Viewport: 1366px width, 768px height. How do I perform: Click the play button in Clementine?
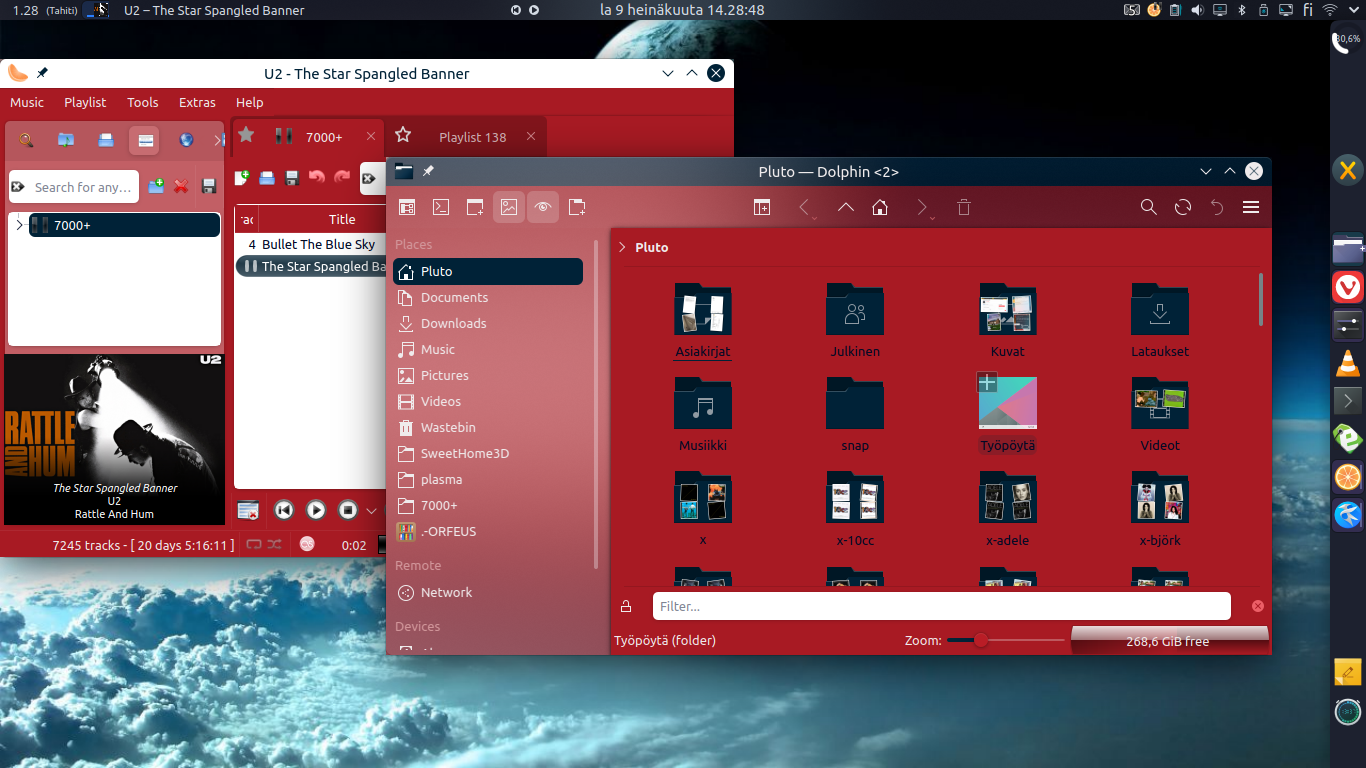click(x=316, y=510)
